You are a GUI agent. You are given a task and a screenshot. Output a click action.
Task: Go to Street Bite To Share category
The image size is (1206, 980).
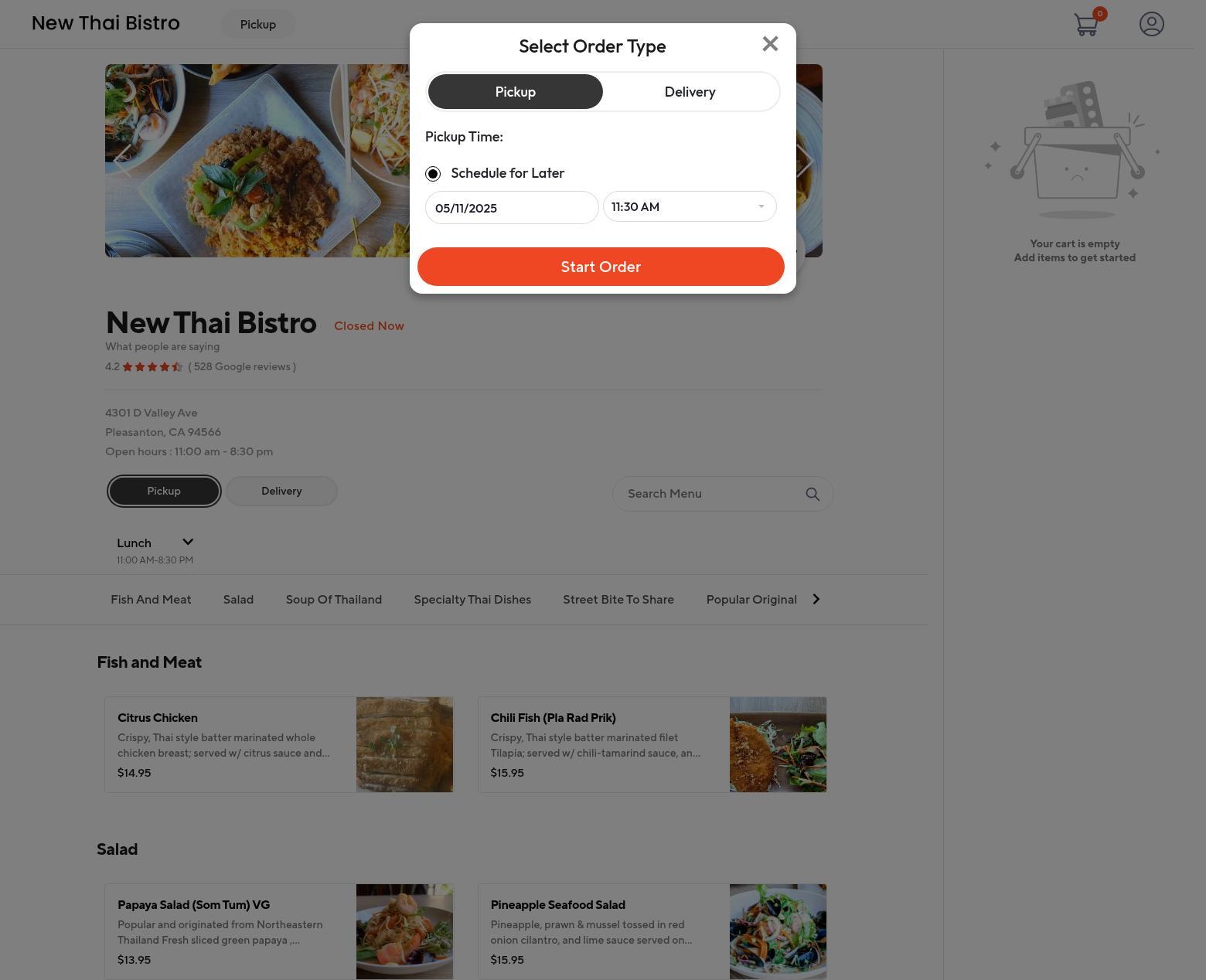pyautogui.click(x=618, y=600)
